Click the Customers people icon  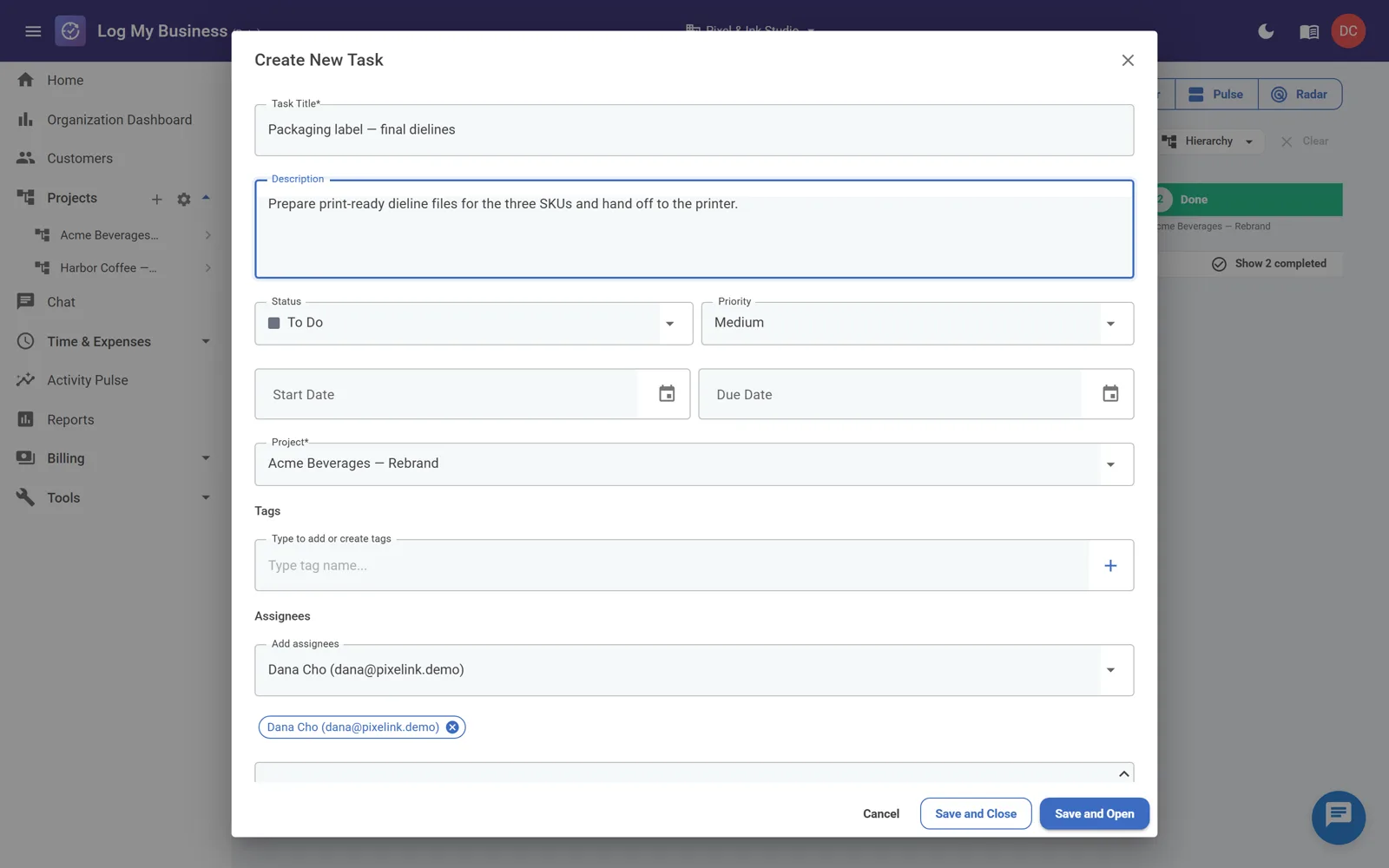click(25, 158)
